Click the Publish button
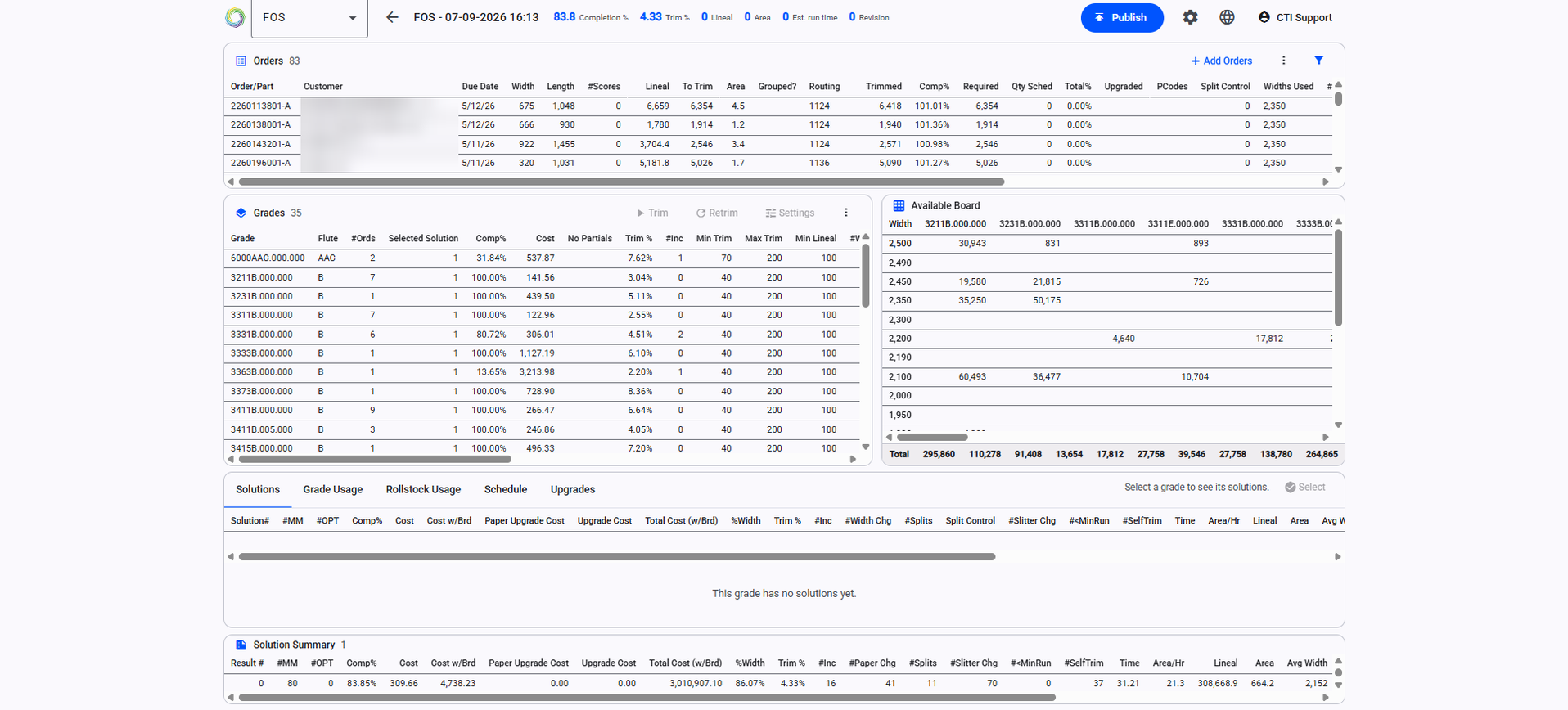Viewport: 1568px width, 710px height. tap(1122, 17)
